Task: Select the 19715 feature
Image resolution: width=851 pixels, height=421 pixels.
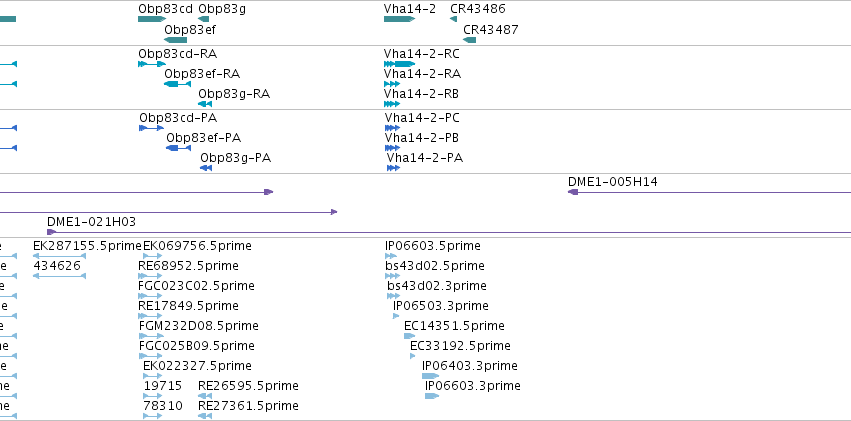Action: [x=153, y=396]
